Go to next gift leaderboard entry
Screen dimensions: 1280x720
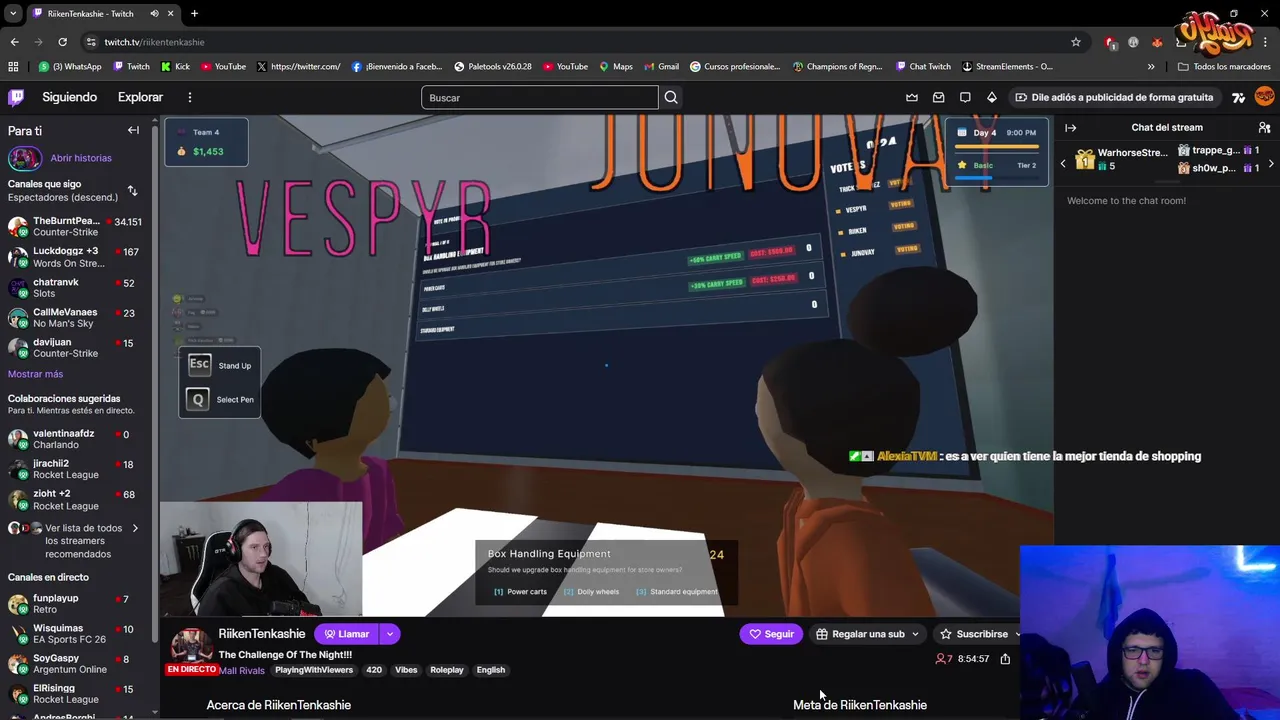pyautogui.click(x=1271, y=164)
